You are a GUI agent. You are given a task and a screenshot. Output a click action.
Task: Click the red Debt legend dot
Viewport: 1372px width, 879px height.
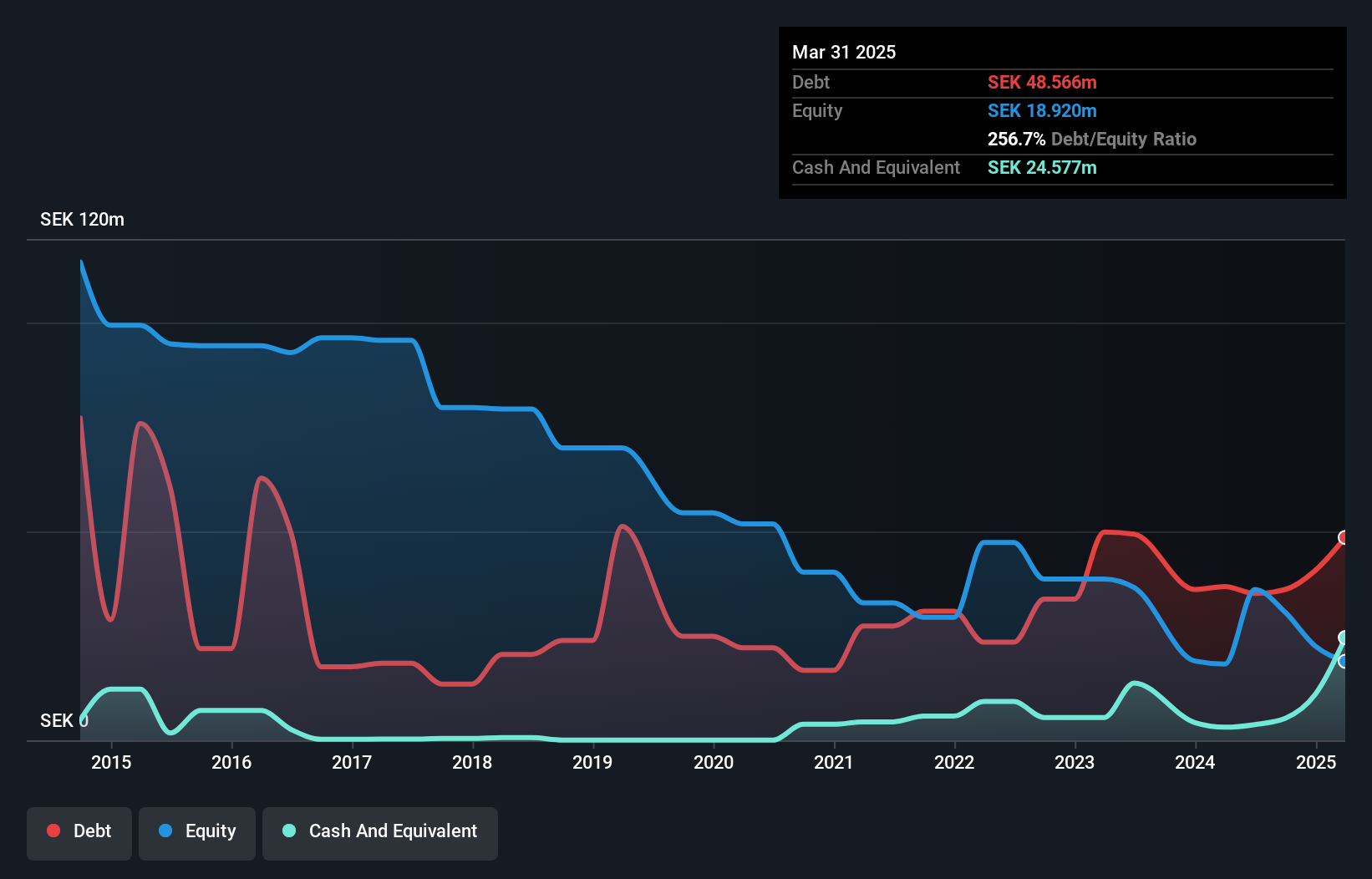53,831
